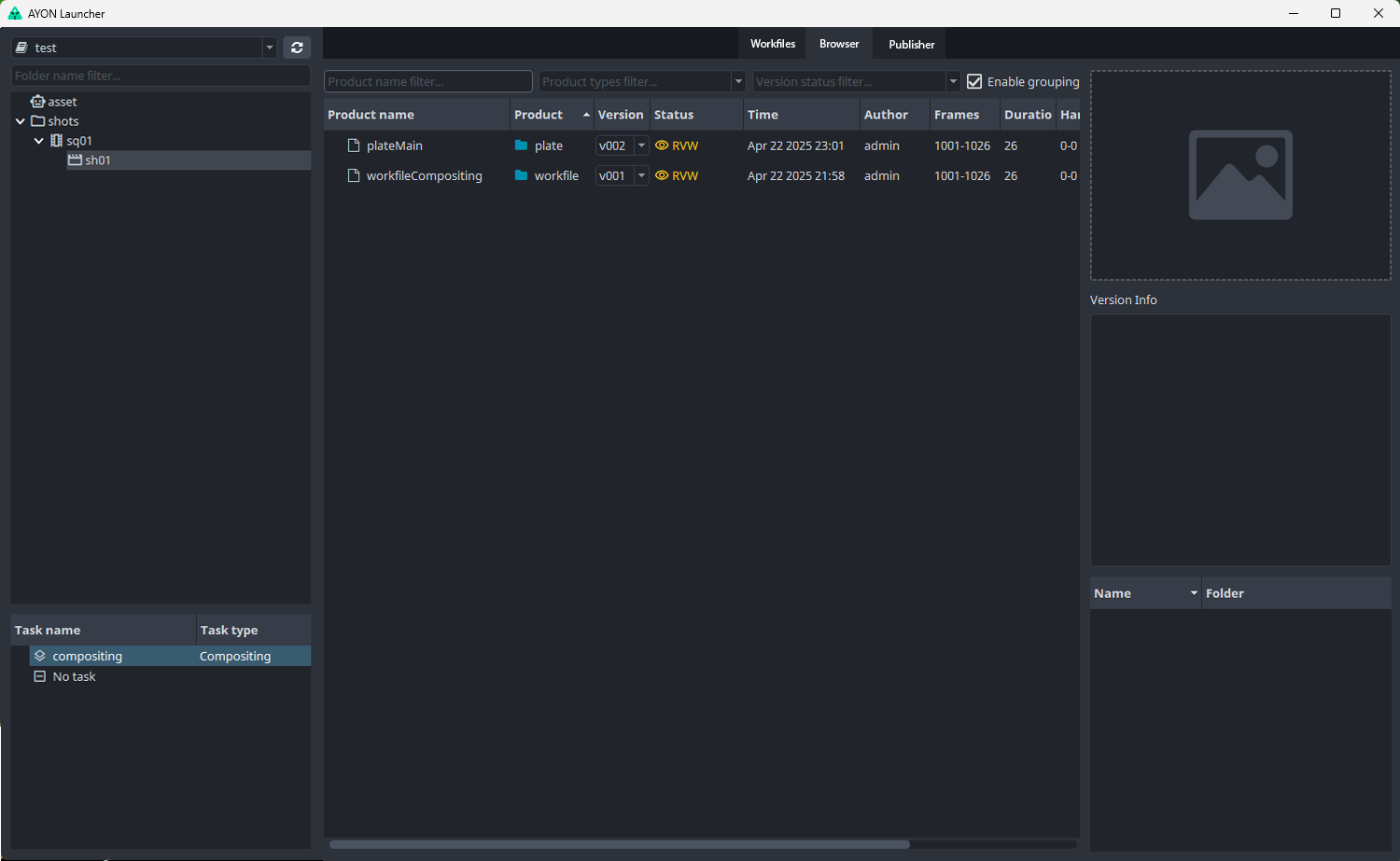Click the Duration column header
The width and height of the screenshot is (1400, 861).
(1028, 115)
